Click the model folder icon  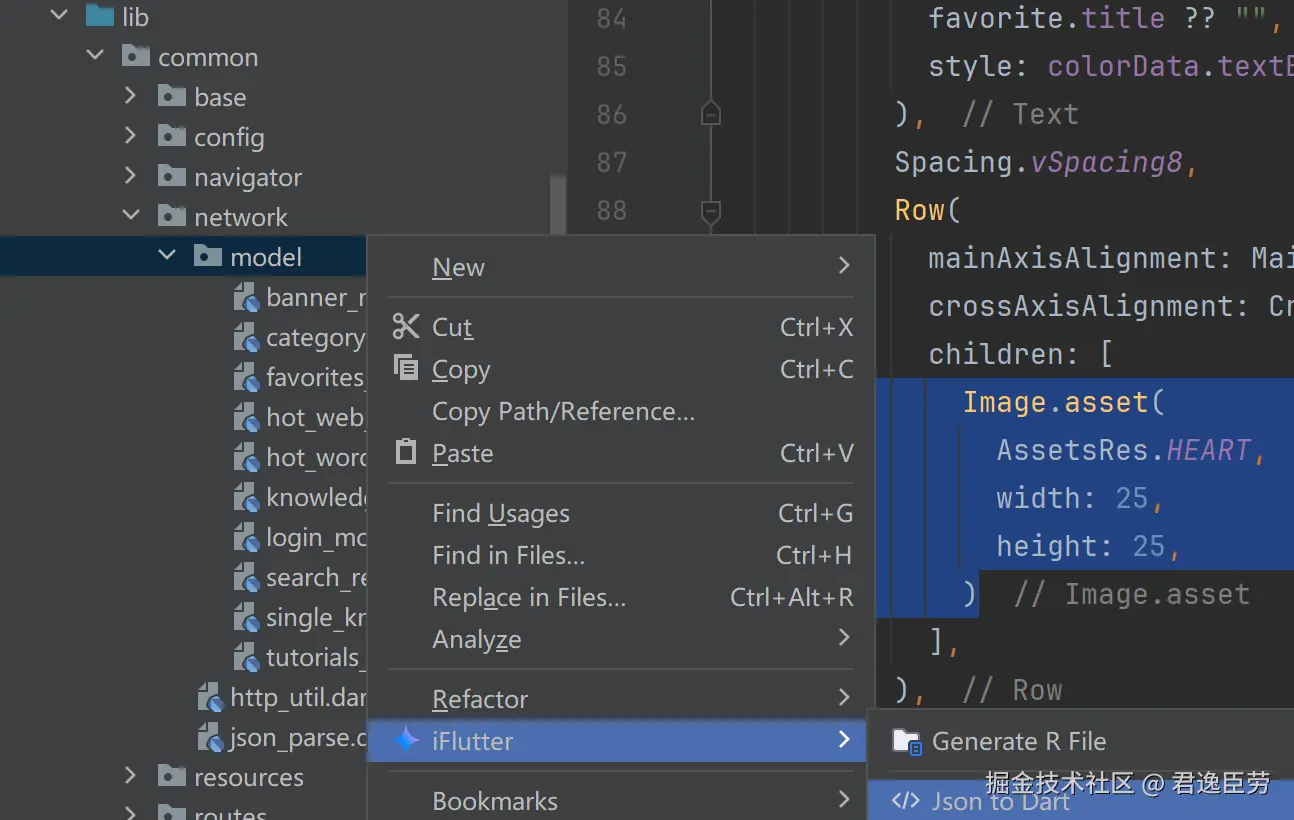[x=207, y=257]
